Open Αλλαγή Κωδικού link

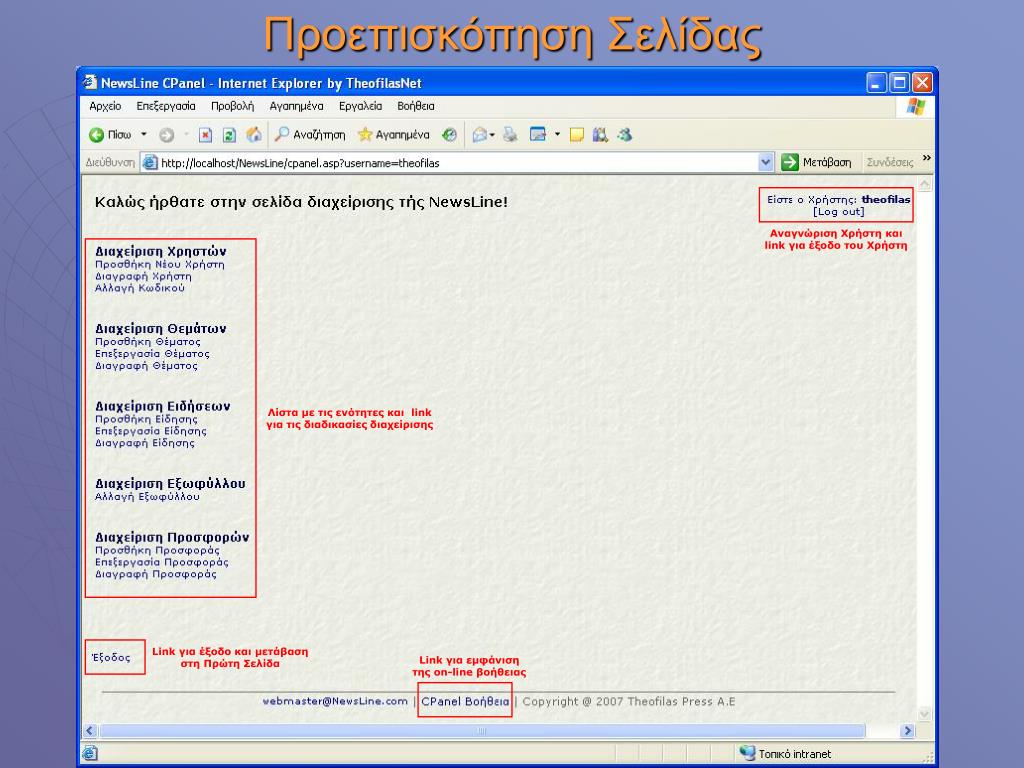(x=140, y=288)
